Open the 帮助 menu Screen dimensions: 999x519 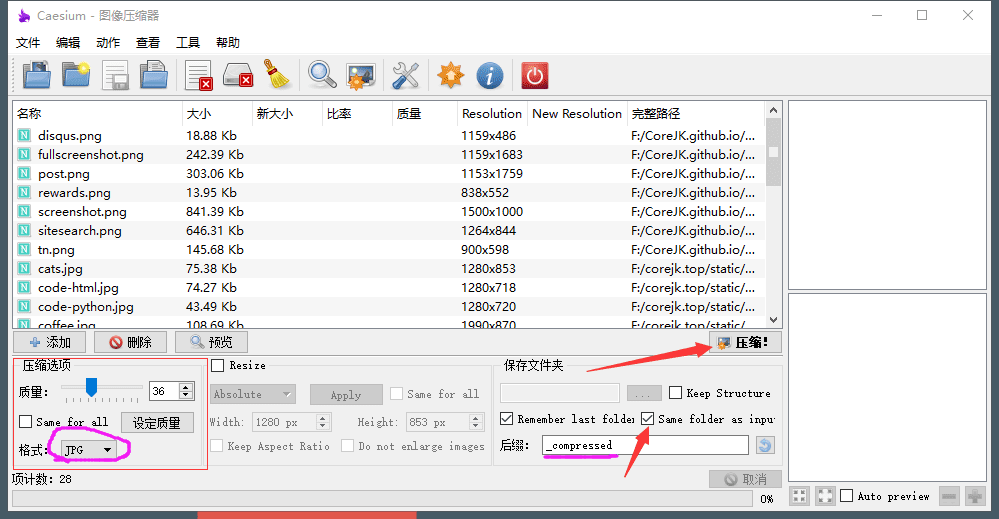(227, 43)
